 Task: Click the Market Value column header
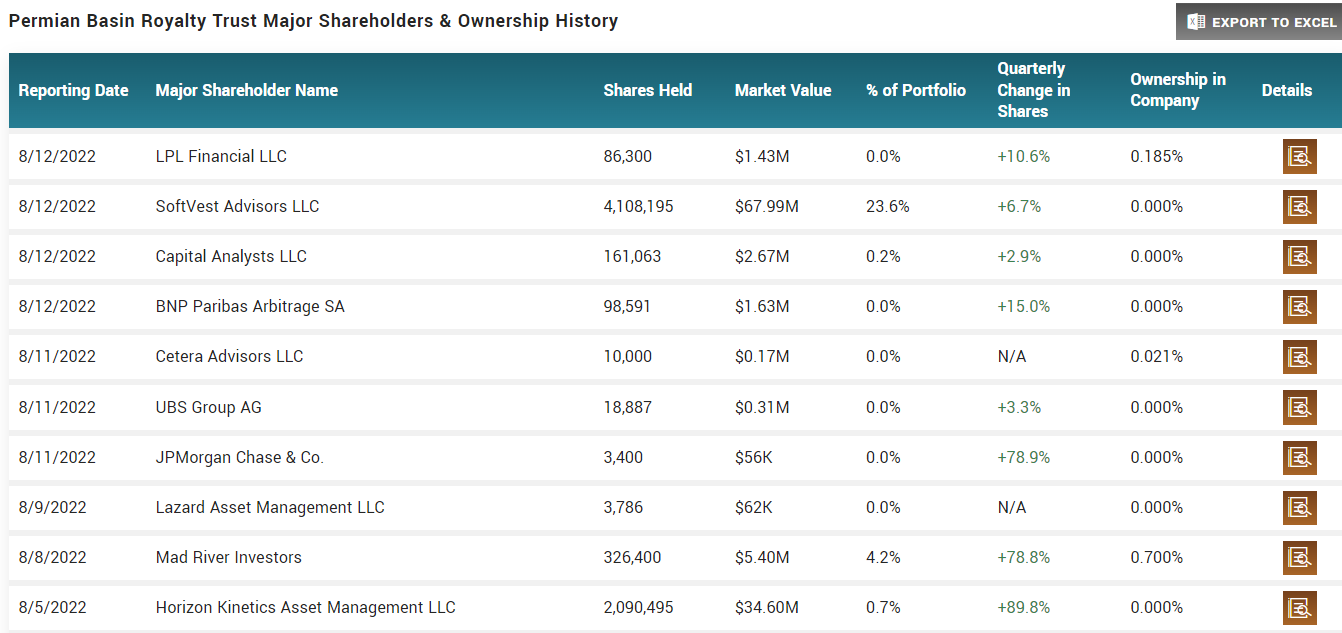point(783,90)
